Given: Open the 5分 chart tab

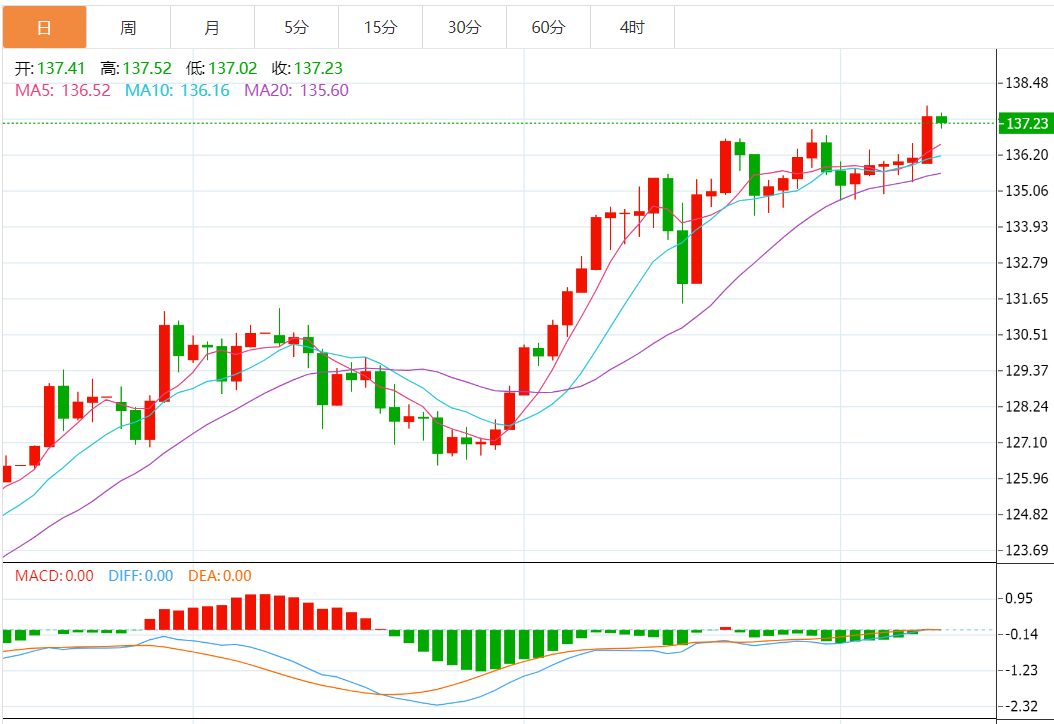Looking at the screenshot, I should click(x=296, y=28).
